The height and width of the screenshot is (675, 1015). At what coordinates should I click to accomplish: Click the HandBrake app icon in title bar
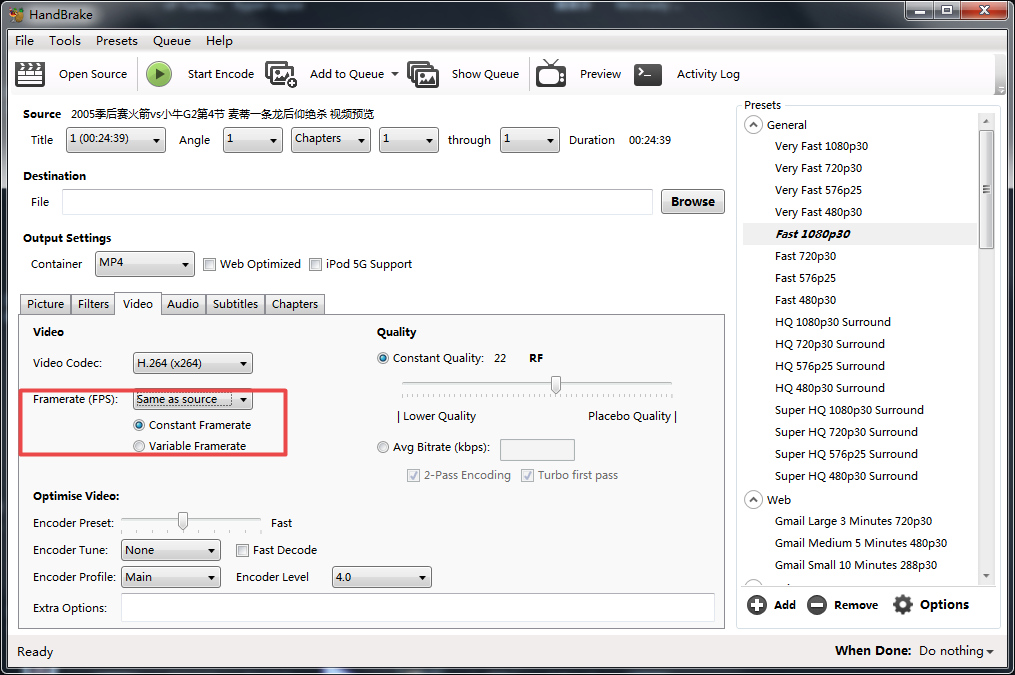(x=16, y=14)
